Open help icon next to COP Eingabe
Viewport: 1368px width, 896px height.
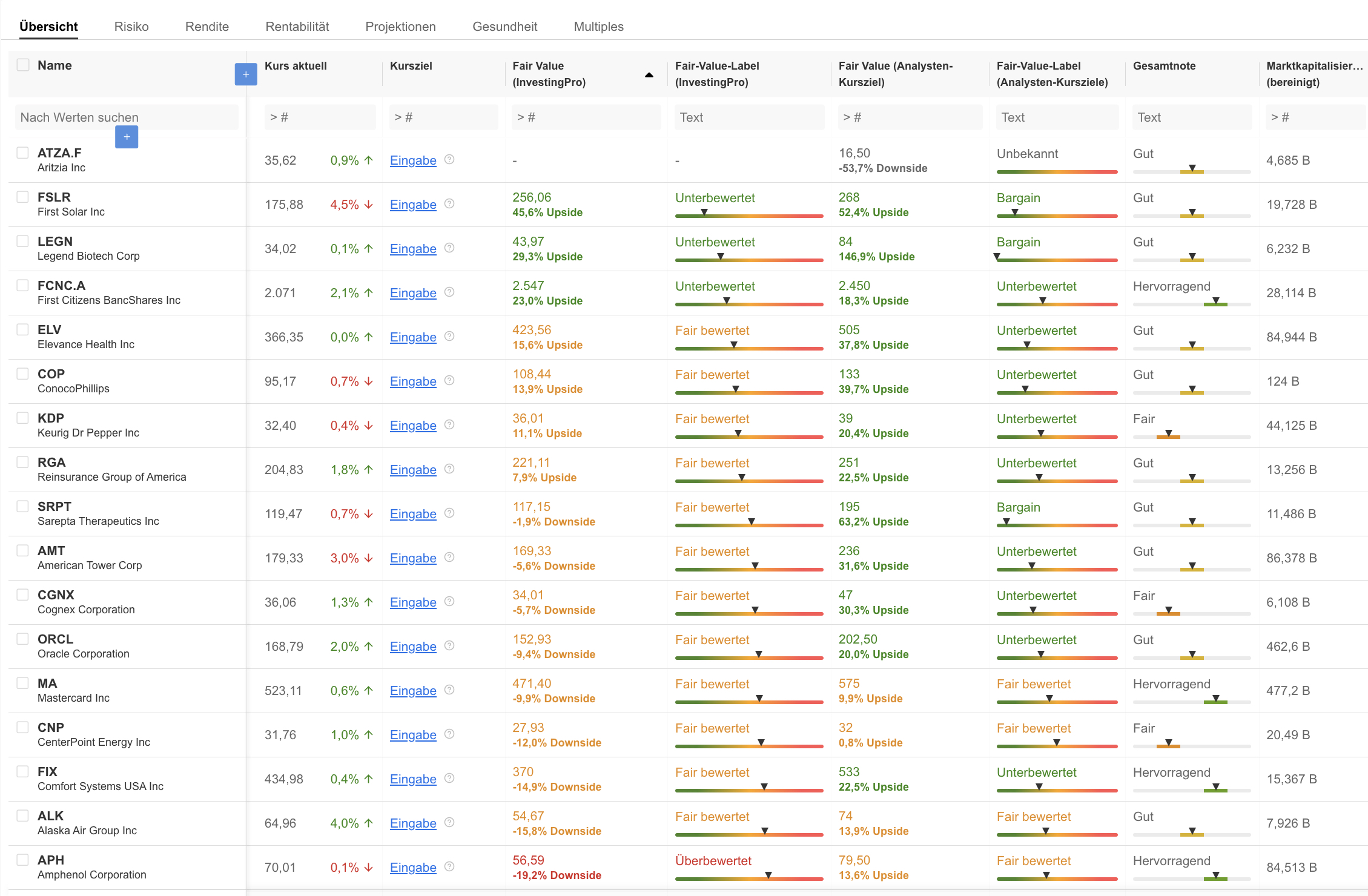tap(449, 381)
